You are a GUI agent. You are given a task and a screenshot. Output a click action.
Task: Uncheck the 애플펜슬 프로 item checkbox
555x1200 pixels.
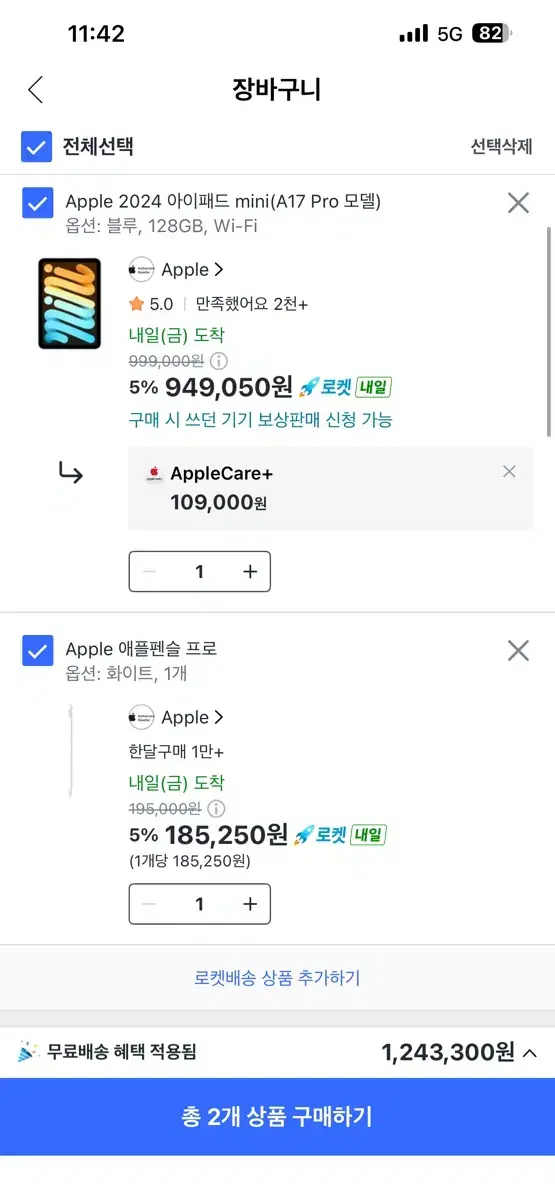[x=37, y=651]
